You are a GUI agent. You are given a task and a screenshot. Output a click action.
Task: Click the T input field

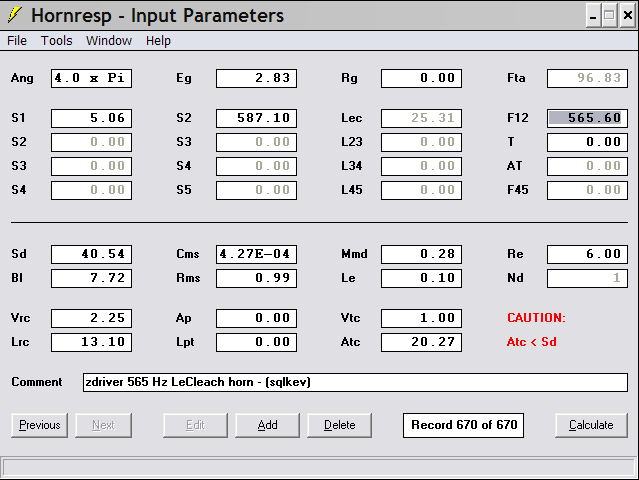coord(587,142)
